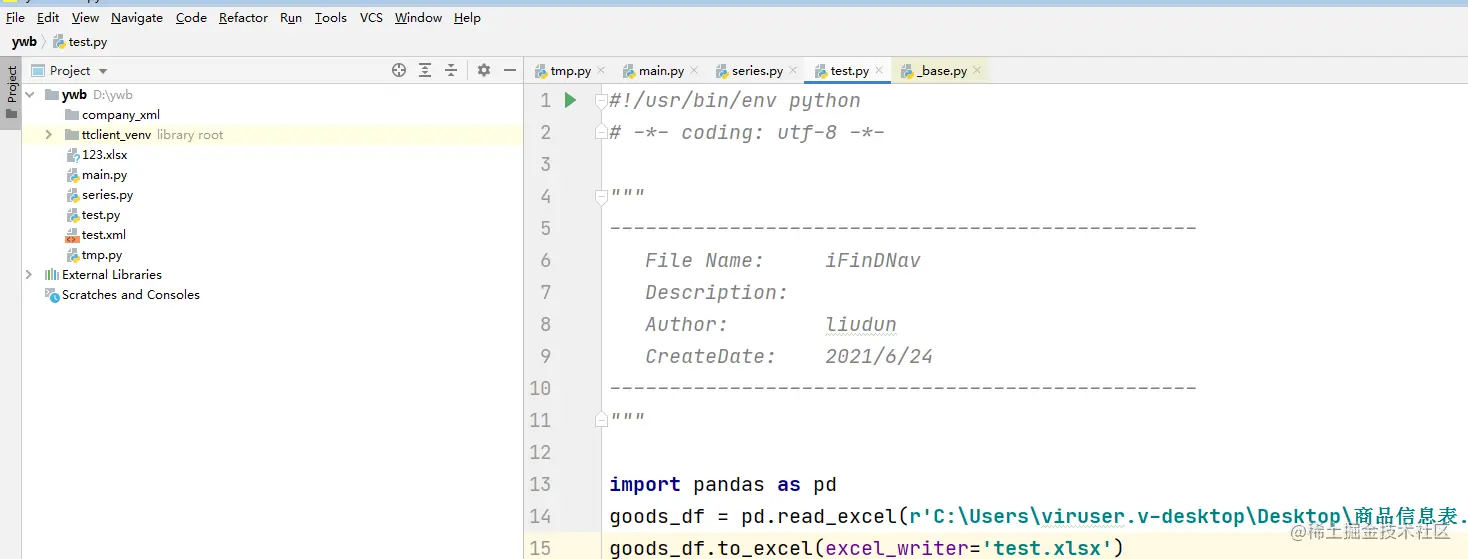Click fold end marker at line 2
The height and width of the screenshot is (559, 1468).
[x=601, y=132]
